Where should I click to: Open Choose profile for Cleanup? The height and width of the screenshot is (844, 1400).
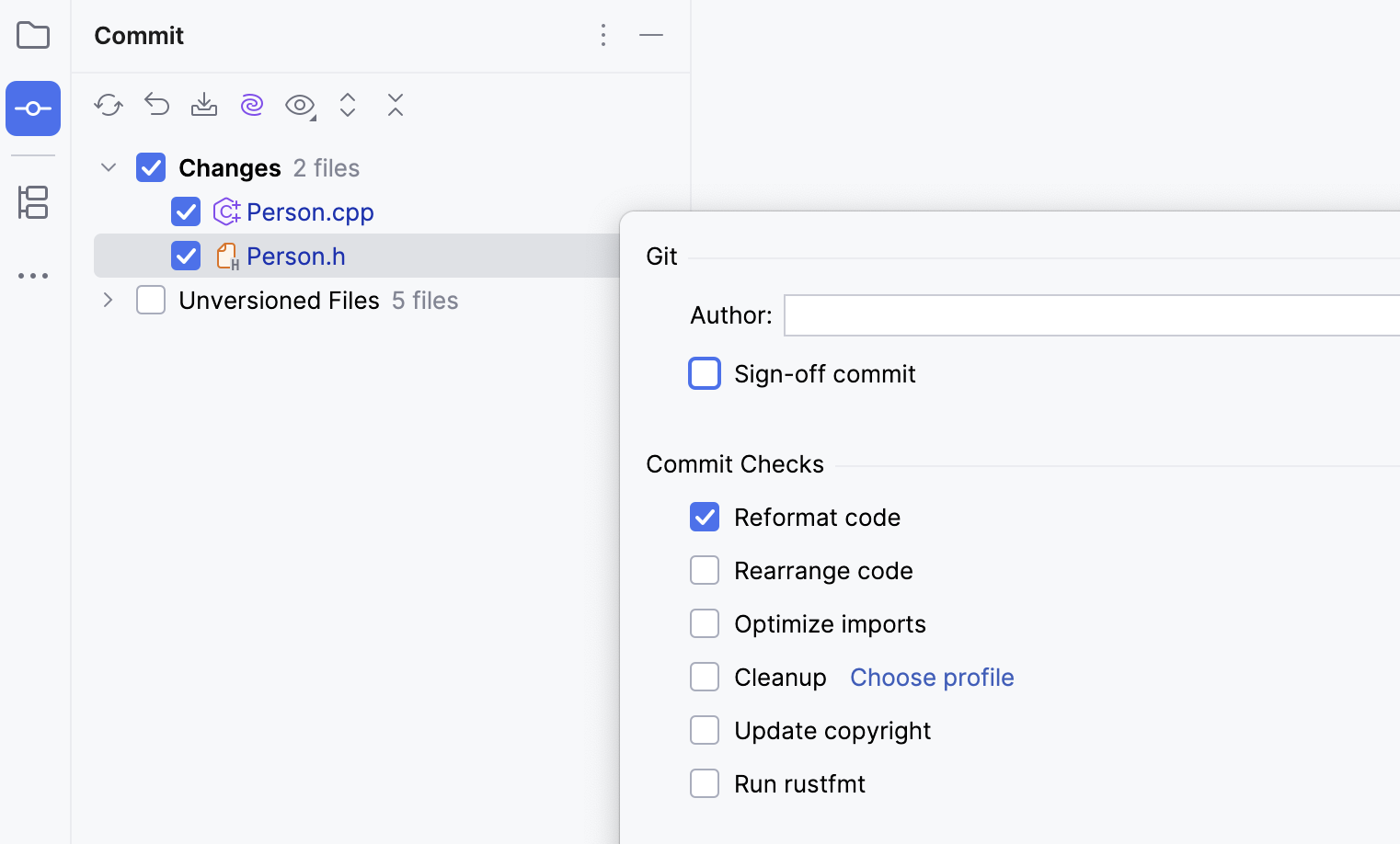tap(931, 677)
